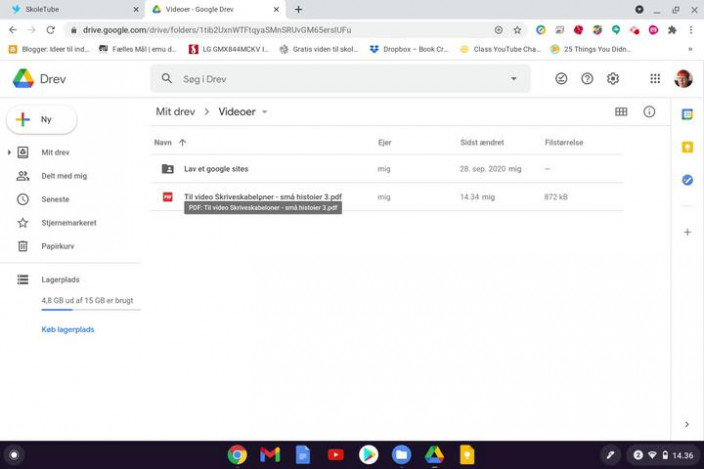Open Google Calendar in side panel
This screenshot has width=704, height=469.
pos(687,114)
